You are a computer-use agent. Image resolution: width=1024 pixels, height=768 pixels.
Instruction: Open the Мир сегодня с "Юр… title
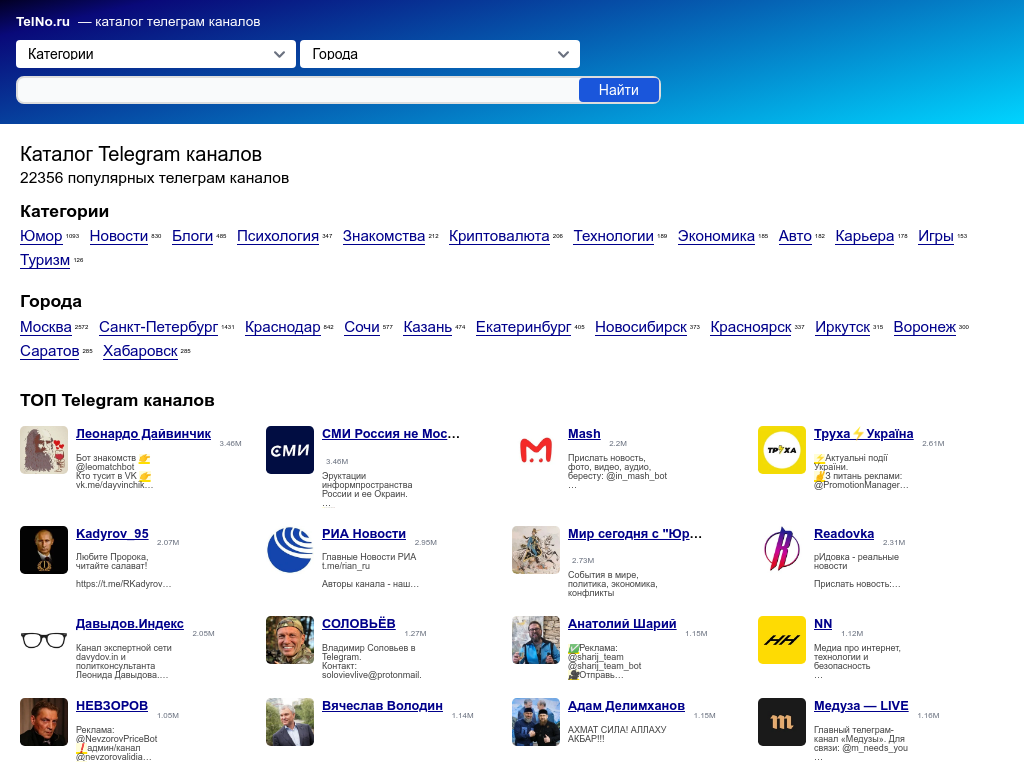635,534
